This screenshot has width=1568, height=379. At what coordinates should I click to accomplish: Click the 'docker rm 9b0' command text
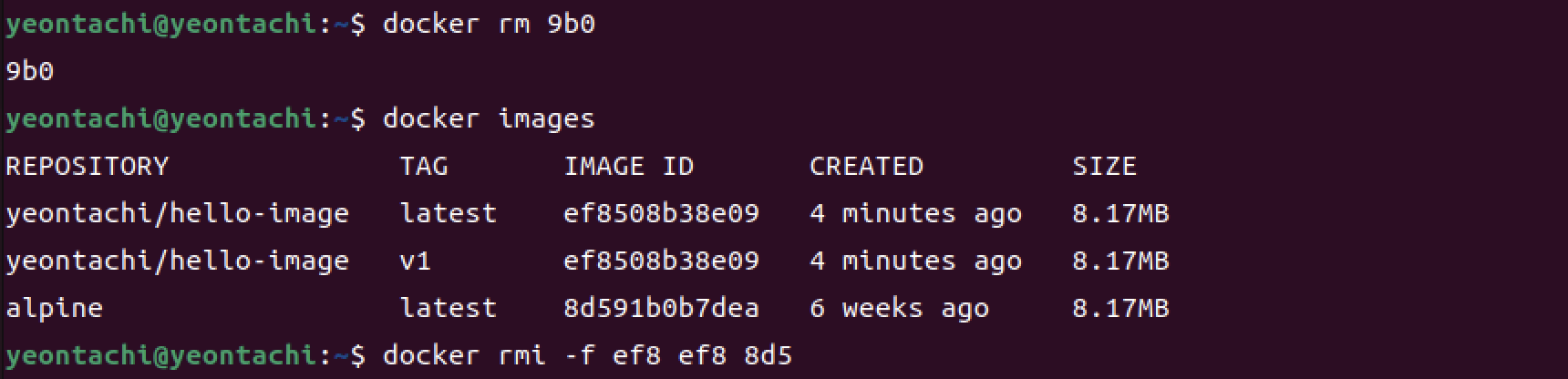click(x=489, y=24)
